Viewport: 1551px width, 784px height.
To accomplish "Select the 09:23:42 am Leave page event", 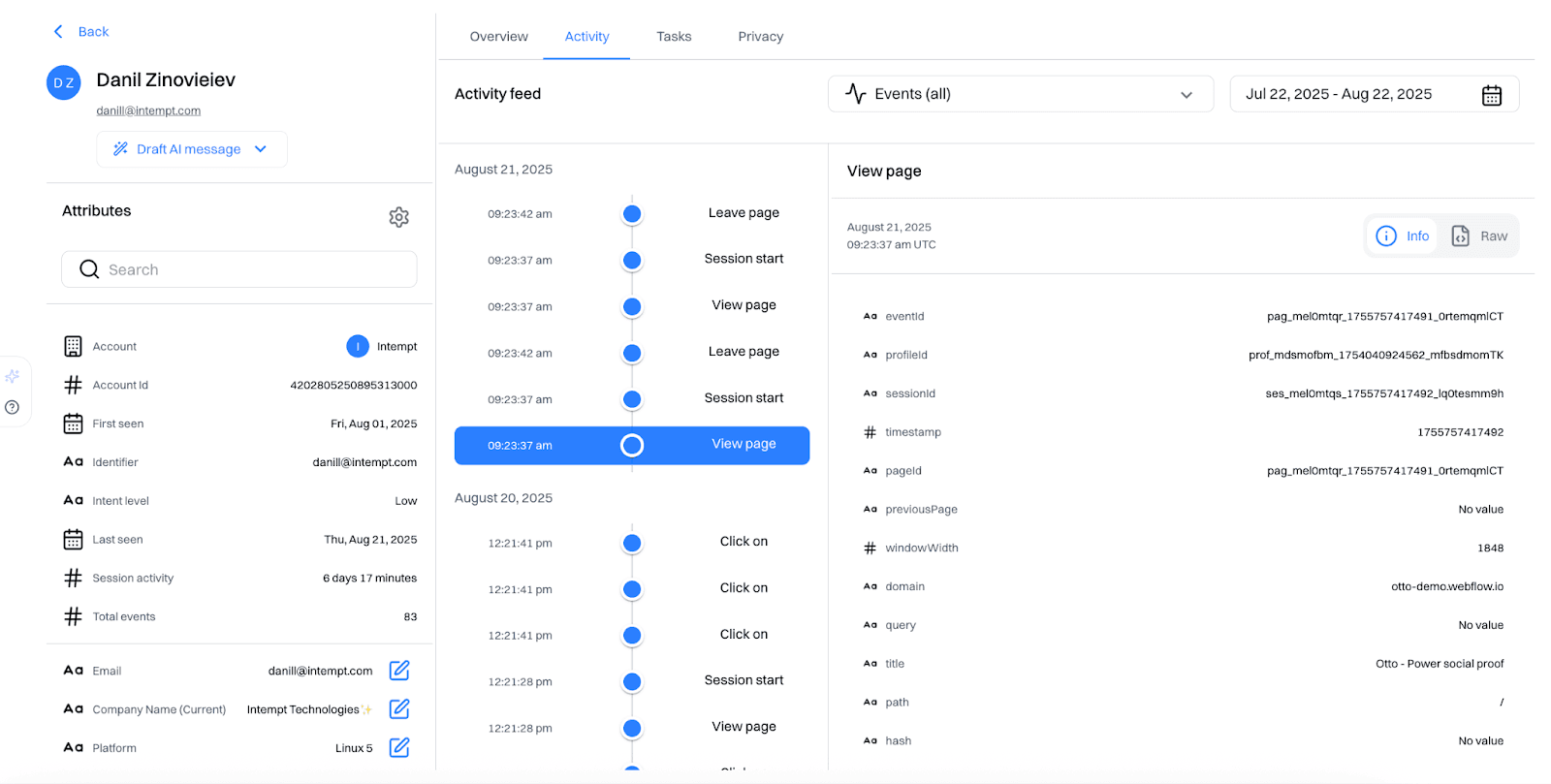I will pos(632,214).
